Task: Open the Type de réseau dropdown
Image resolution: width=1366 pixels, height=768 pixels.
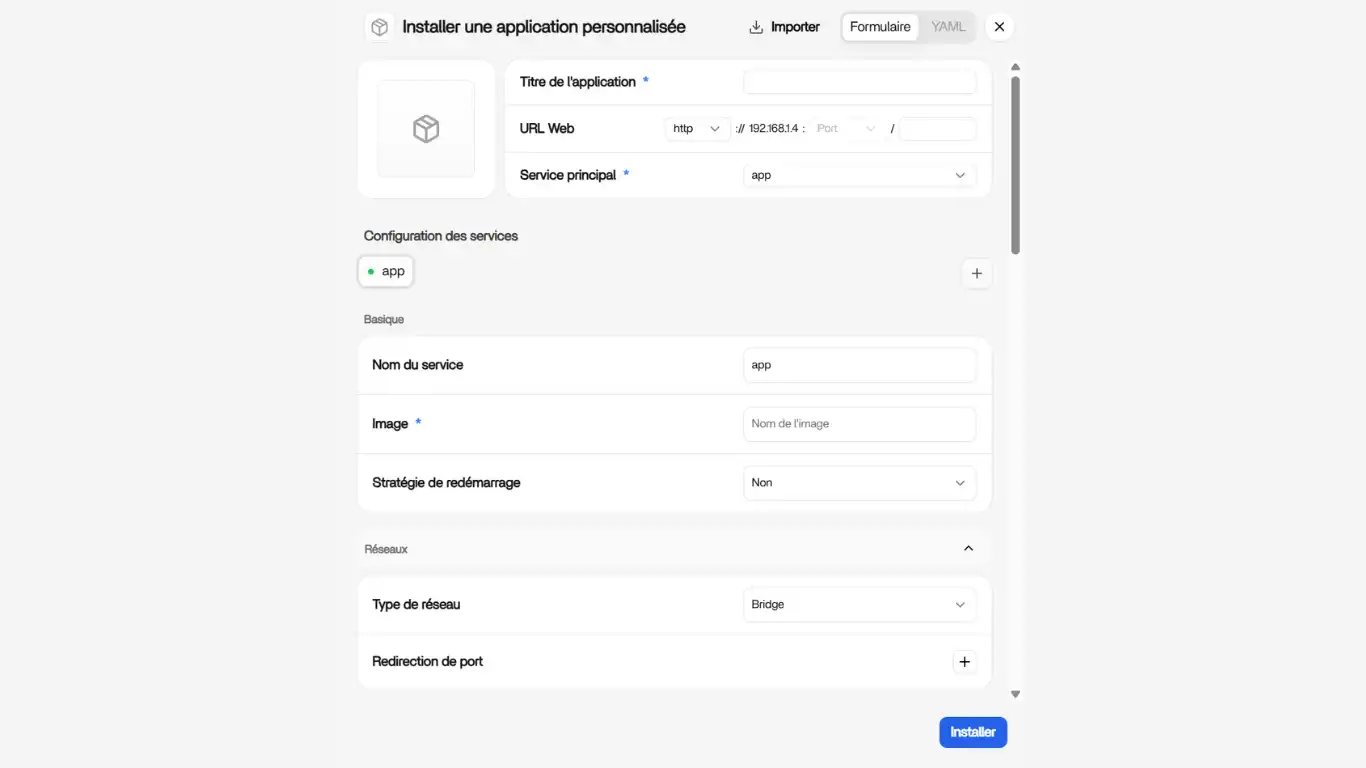Action: (859, 605)
